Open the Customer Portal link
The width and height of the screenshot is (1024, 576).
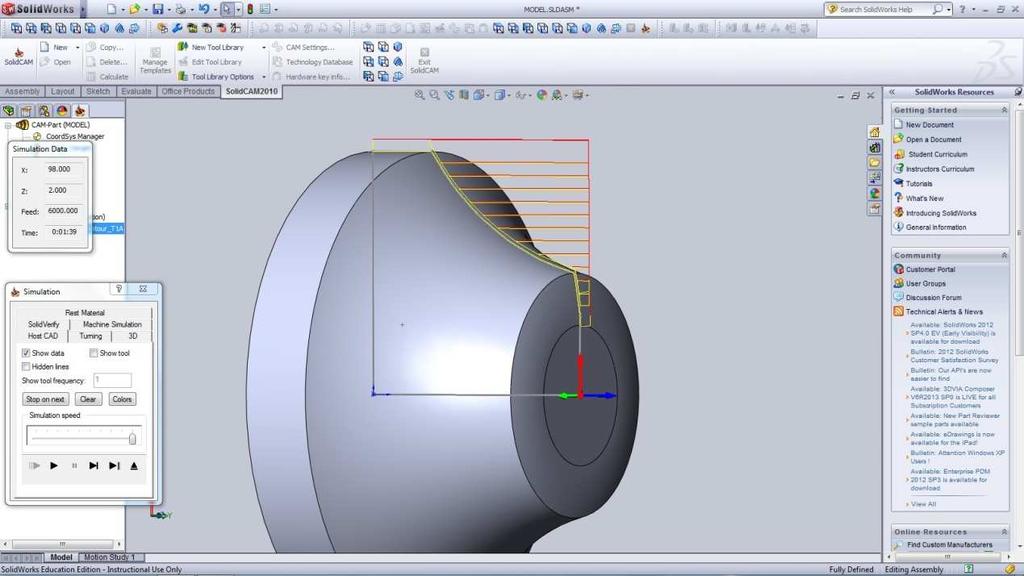pos(930,269)
